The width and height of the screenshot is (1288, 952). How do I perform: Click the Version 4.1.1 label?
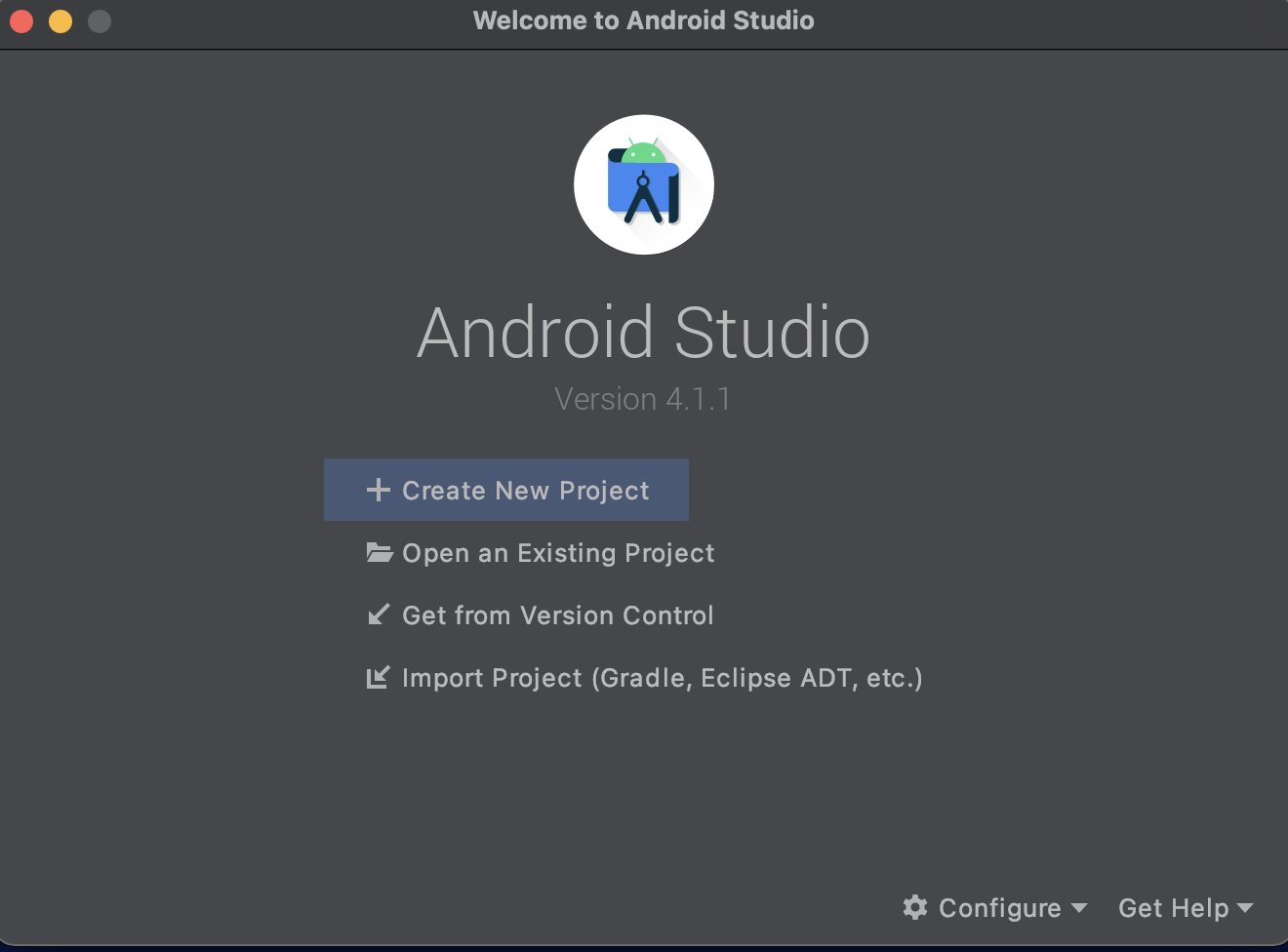pyautogui.click(x=643, y=398)
